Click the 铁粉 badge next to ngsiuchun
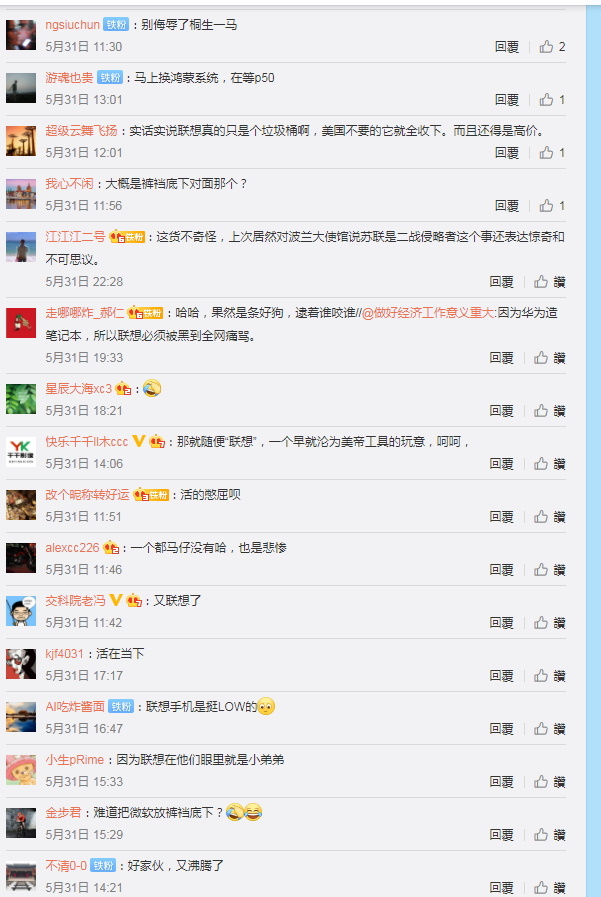Image resolution: width=601 pixels, height=897 pixels. coord(116,25)
